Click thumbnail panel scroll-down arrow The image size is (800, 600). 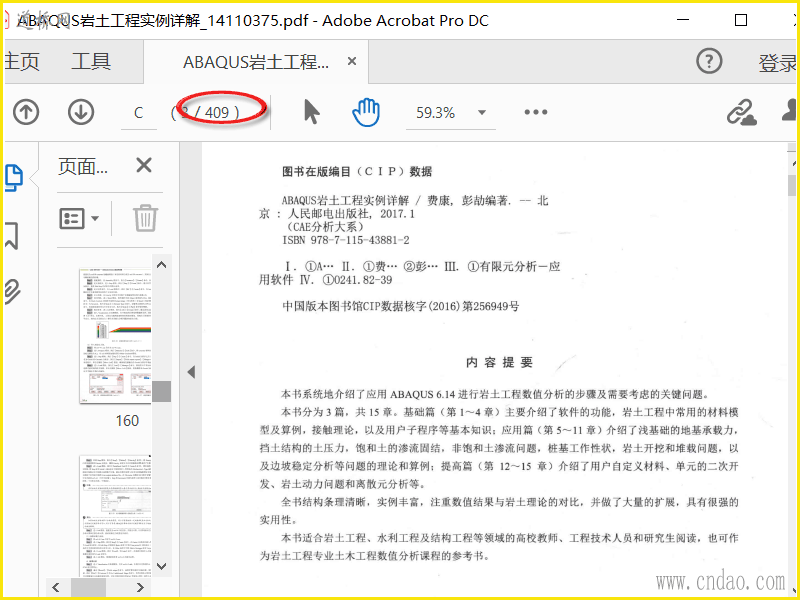(161, 566)
